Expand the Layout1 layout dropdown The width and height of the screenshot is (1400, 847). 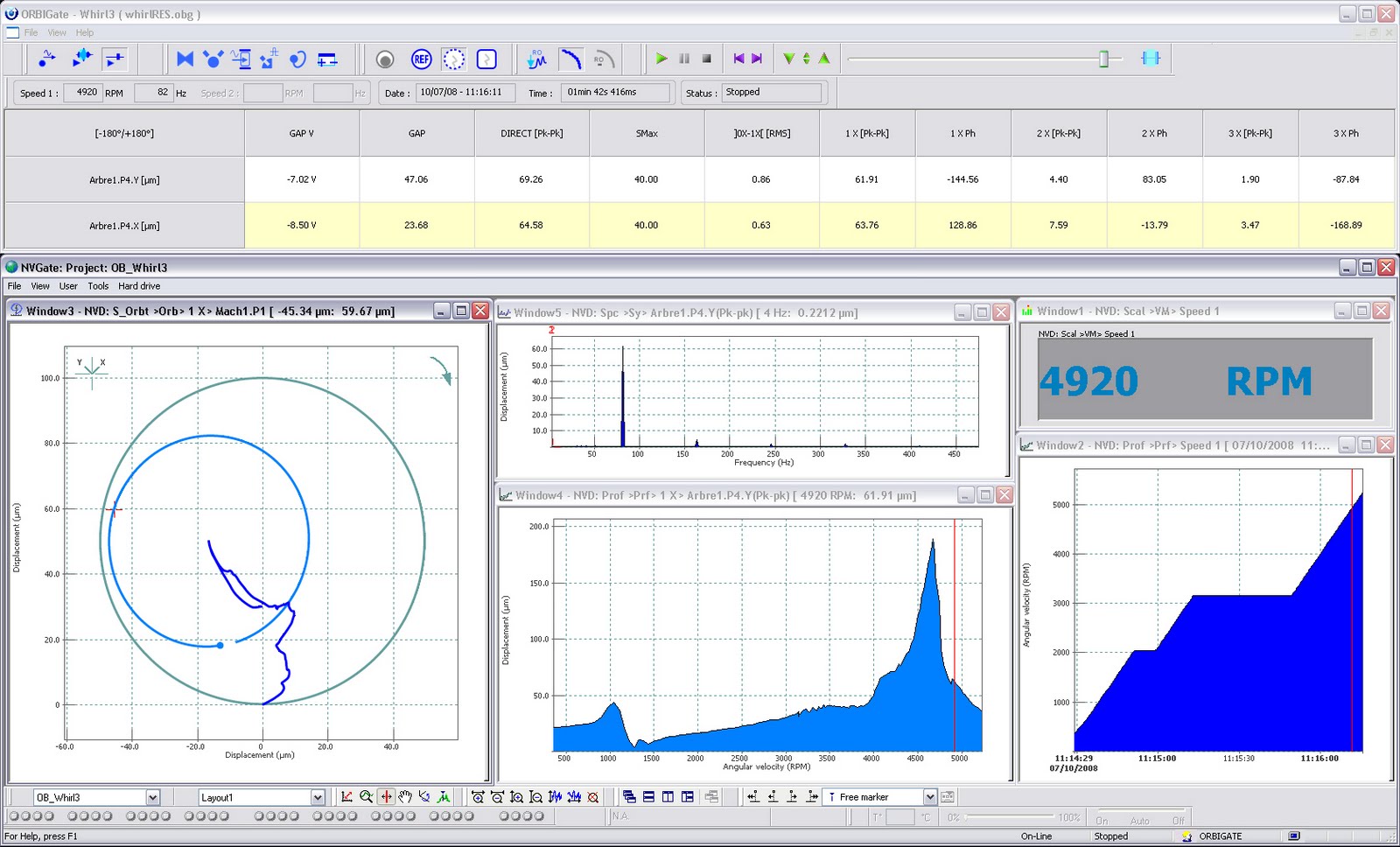(x=318, y=797)
